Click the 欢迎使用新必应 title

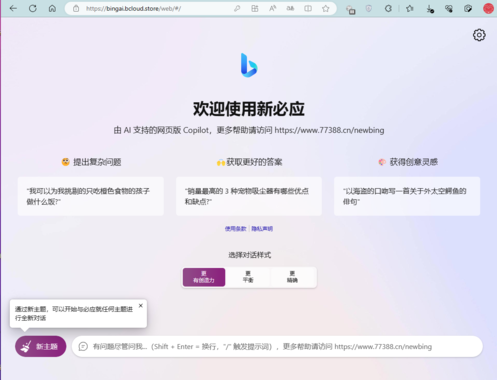point(249,109)
